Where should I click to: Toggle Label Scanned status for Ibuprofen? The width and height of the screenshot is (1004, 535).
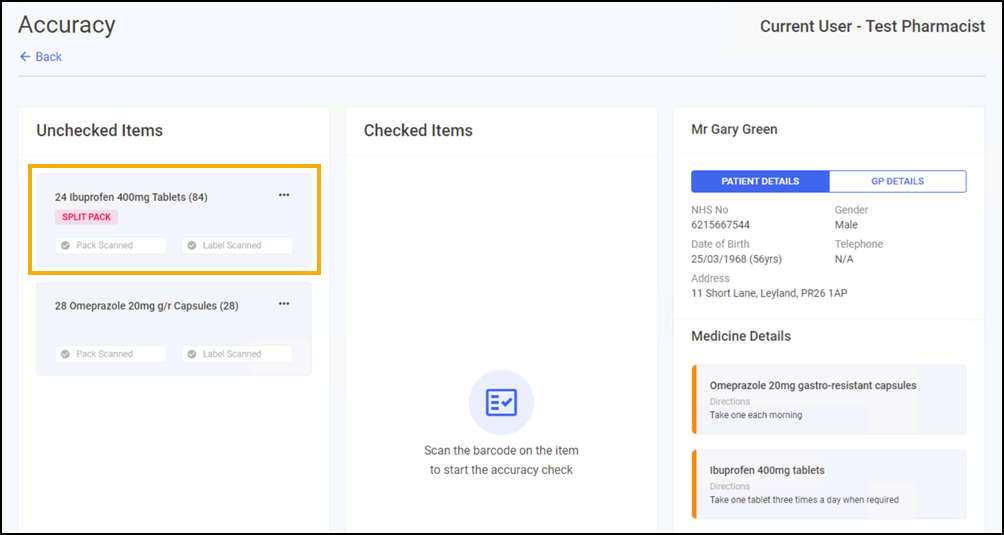237,245
